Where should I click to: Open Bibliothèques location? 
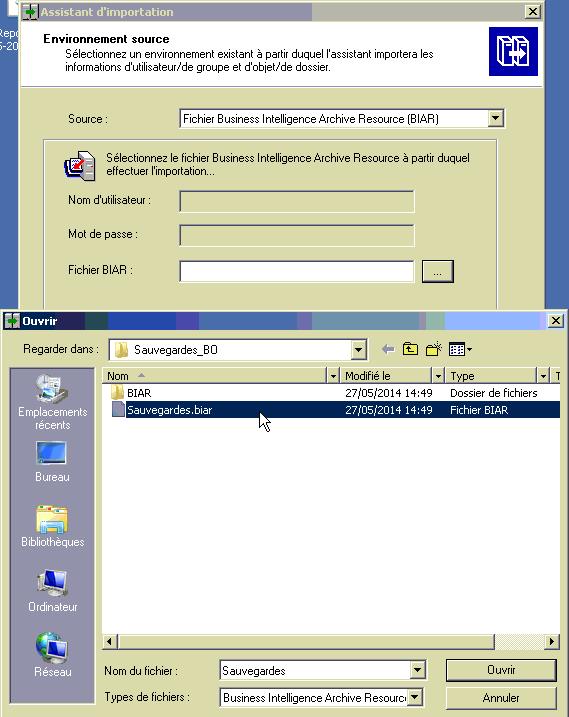click(53, 526)
